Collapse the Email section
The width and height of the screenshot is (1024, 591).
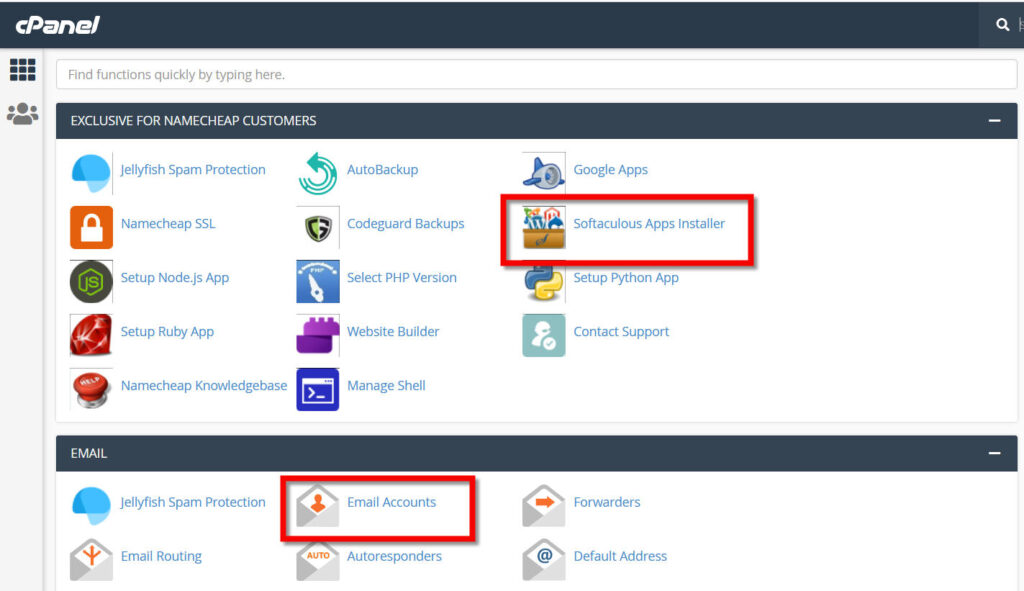coord(994,453)
